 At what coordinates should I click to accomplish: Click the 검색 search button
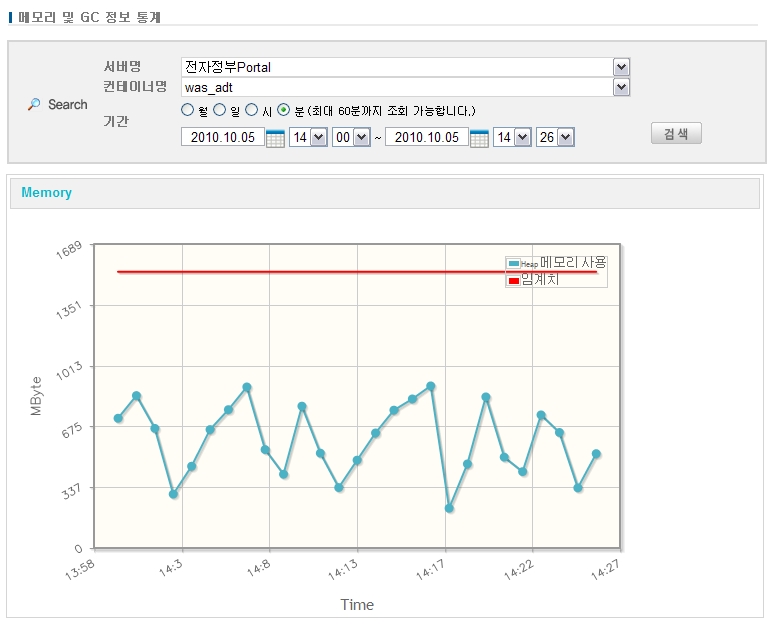tap(676, 134)
